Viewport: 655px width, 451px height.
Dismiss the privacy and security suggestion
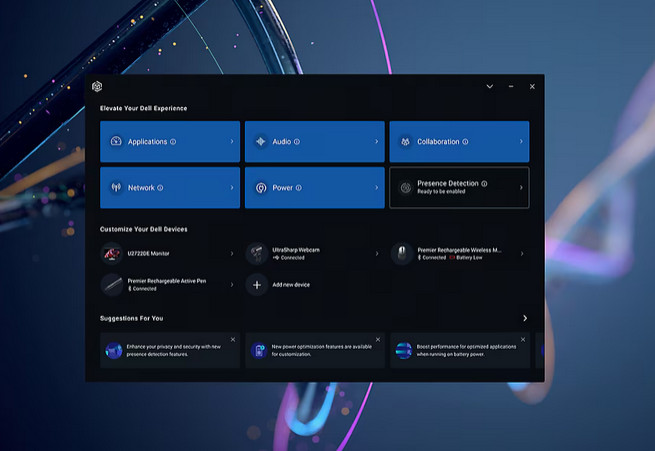(x=233, y=340)
